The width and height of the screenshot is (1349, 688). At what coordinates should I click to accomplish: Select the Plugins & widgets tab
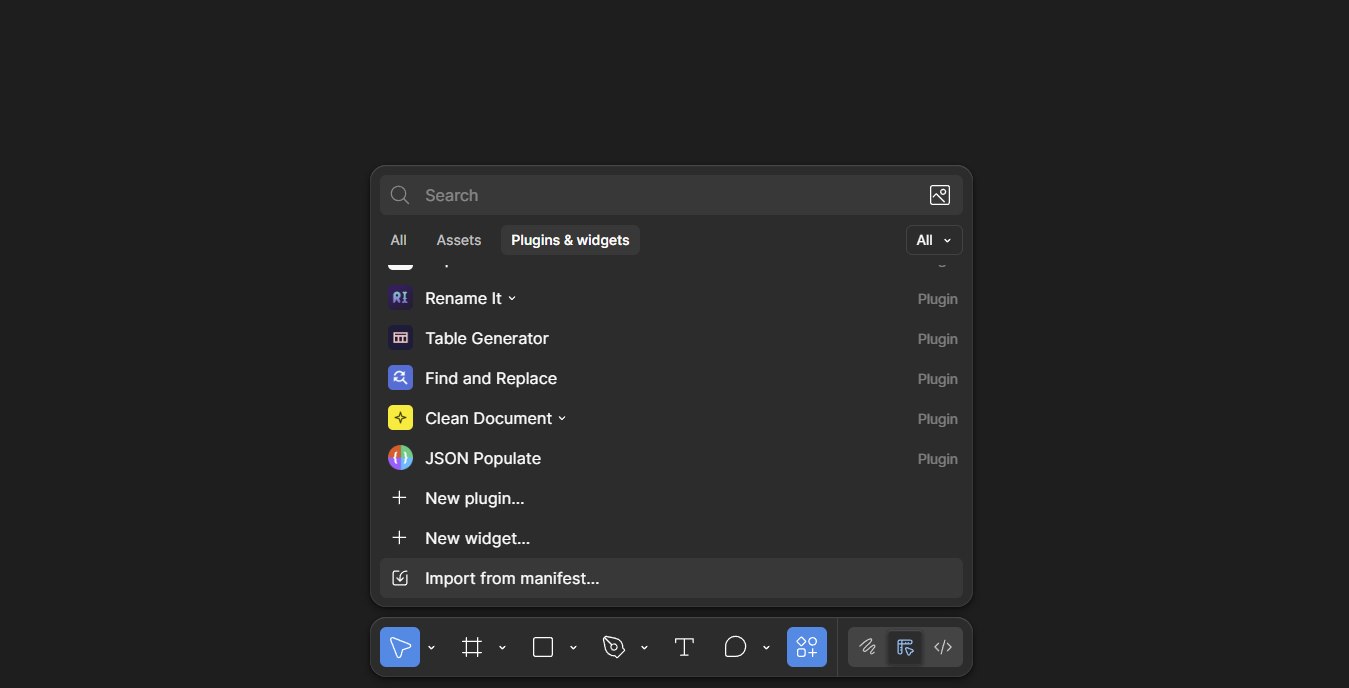click(x=570, y=240)
